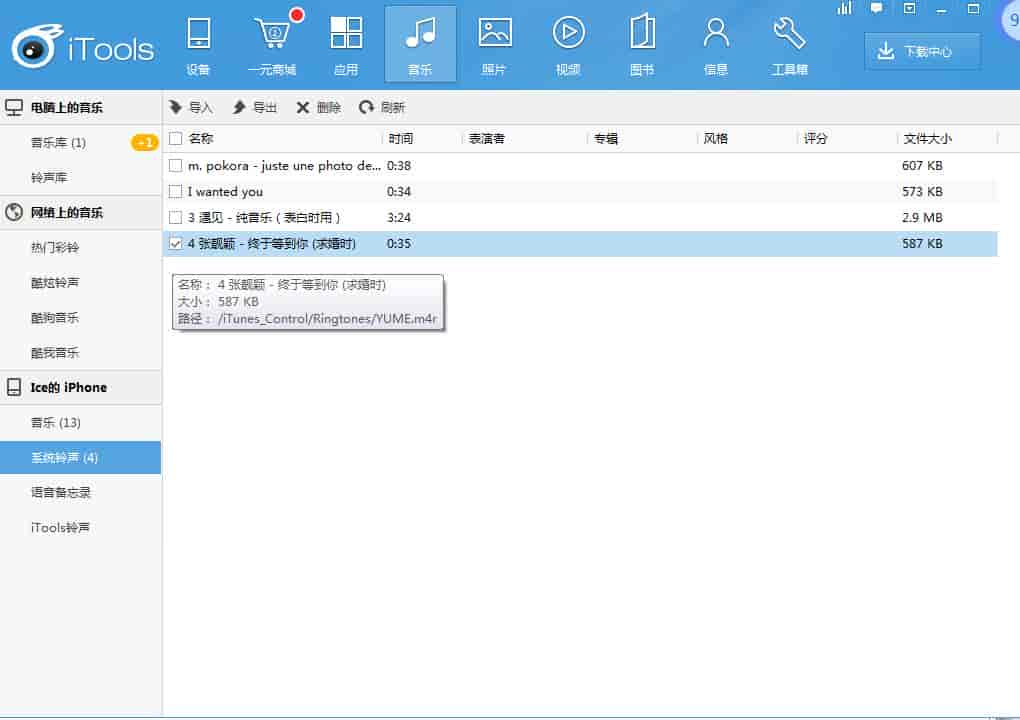This screenshot has width=1020, height=720.
Task: Click the 刷新 (Refresh) toolbar button
Action: (382, 107)
